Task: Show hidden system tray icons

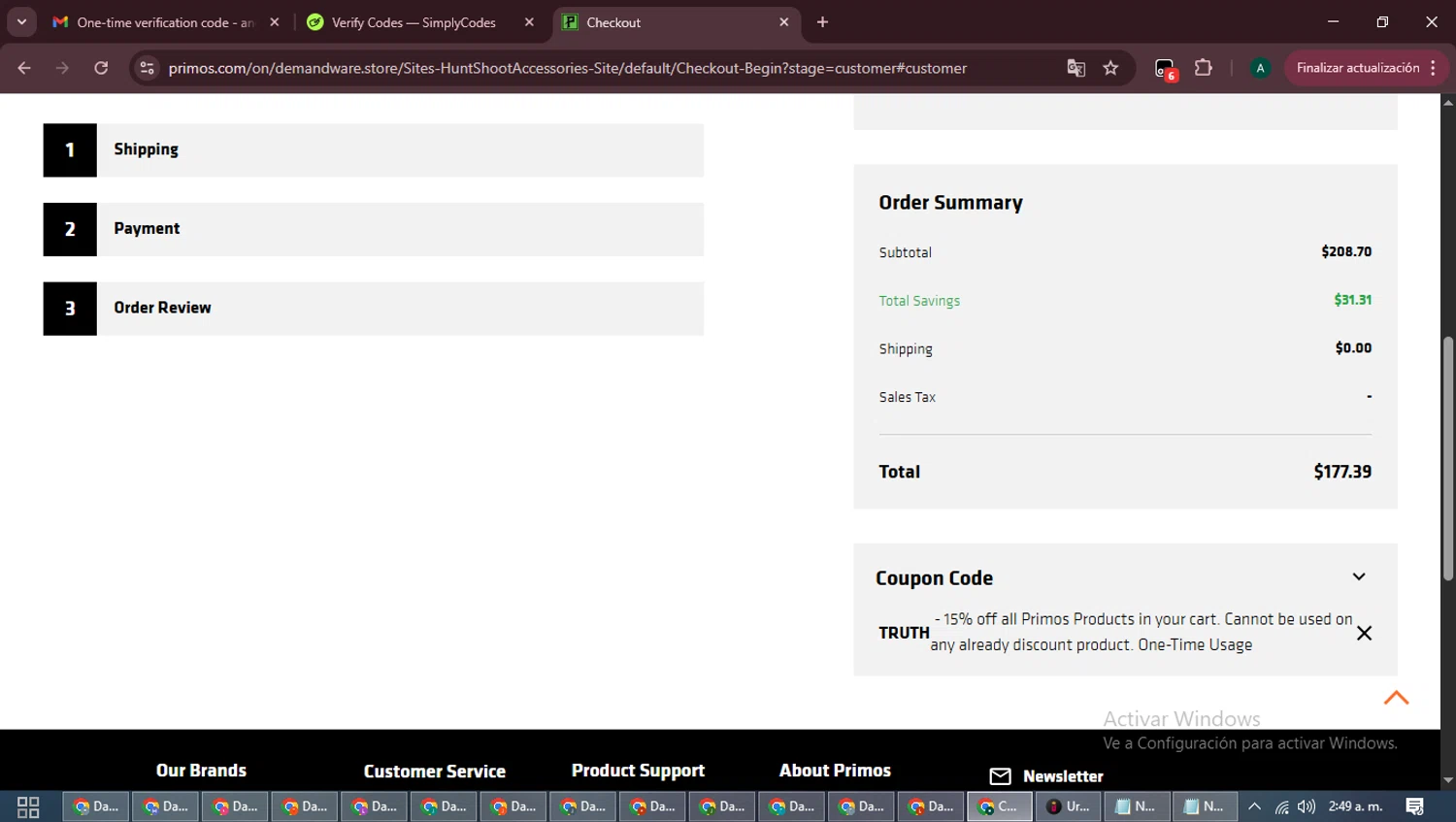Action: (1254, 806)
